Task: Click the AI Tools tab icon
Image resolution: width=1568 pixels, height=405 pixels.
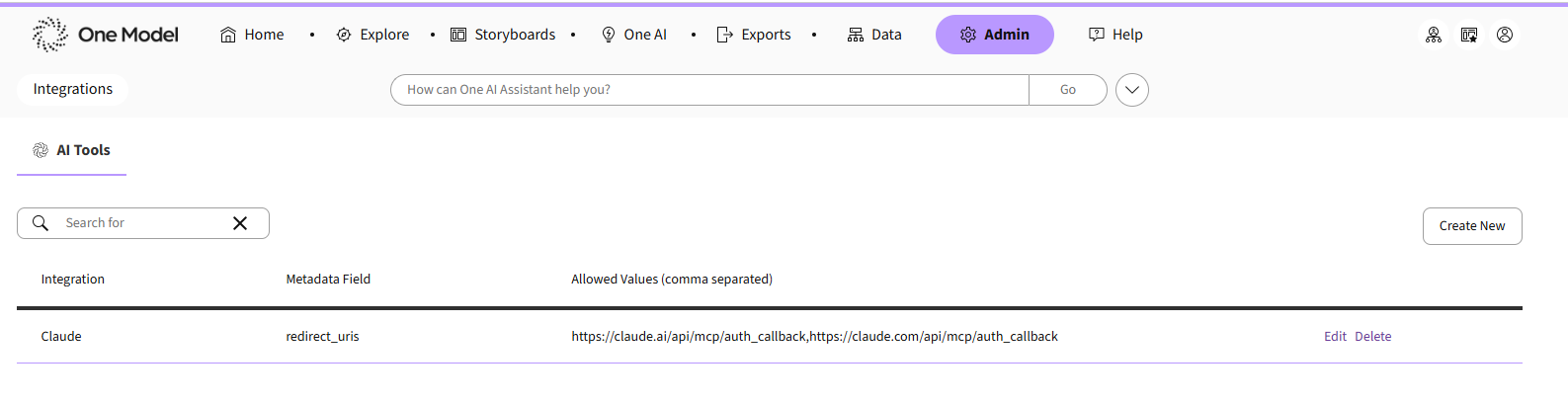Action: [41, 150]
